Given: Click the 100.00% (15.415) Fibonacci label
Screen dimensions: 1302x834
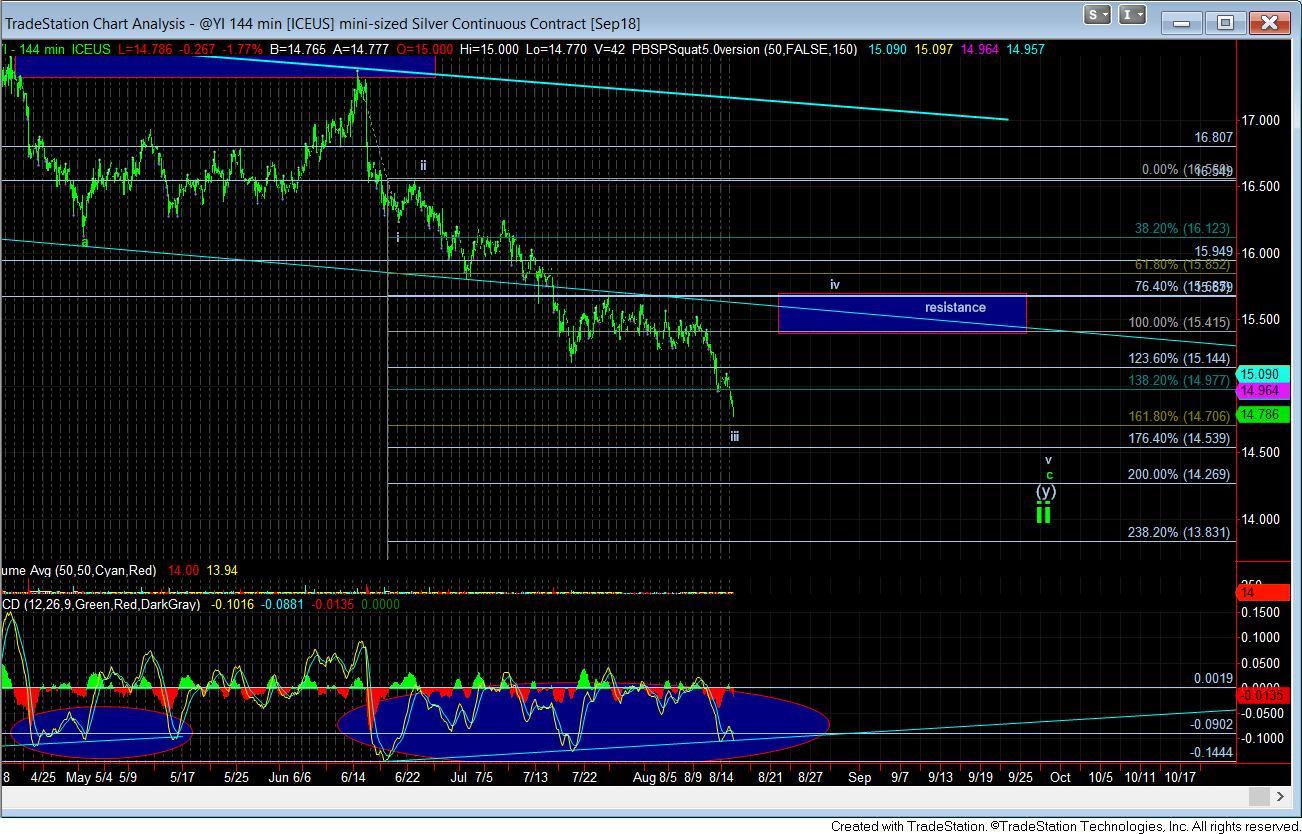Looking at the screenshot, I should tap(1178, 322).
